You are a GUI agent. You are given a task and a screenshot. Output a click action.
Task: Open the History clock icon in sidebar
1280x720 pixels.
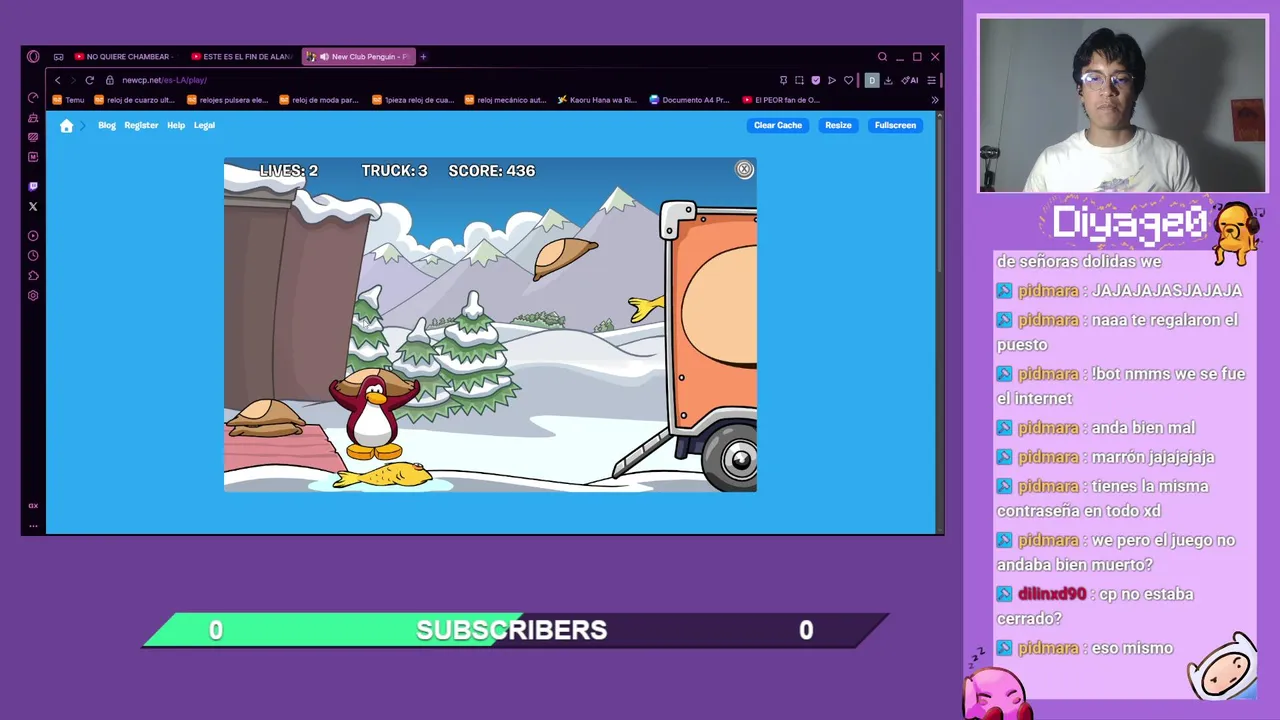coord(33,256)
